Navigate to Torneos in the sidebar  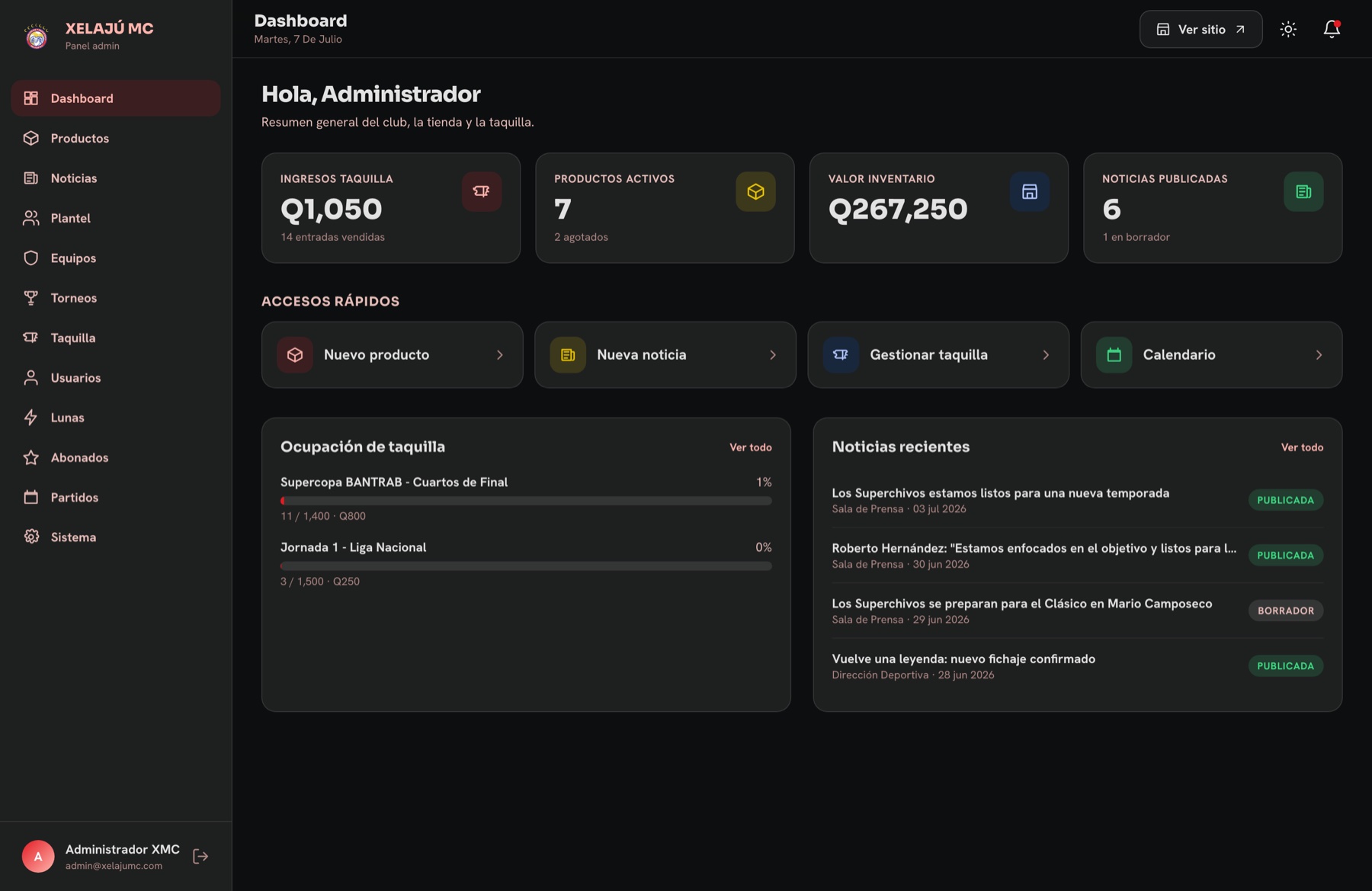click(x=116, y=298)
